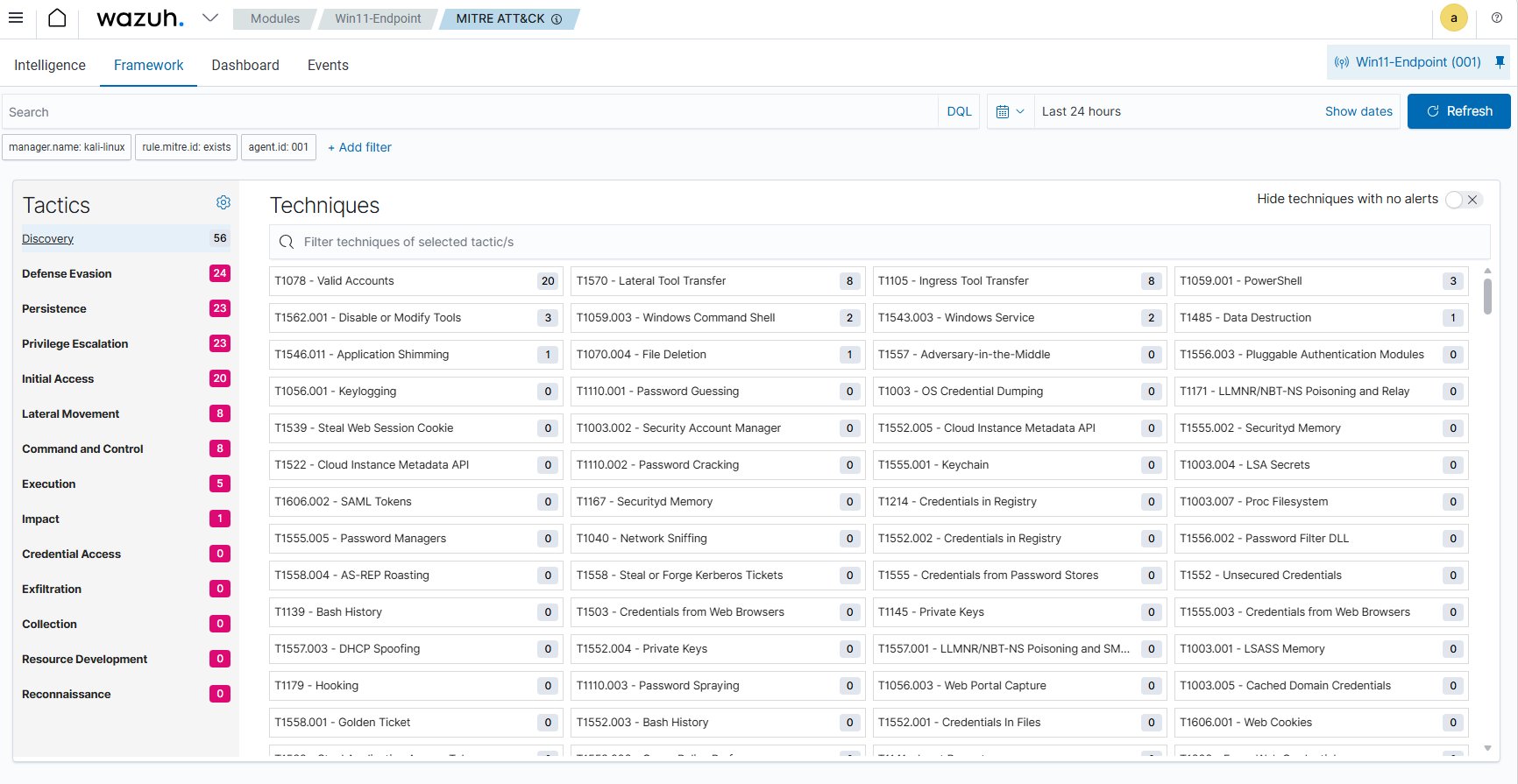Click the magnifier icon in techniques filter

pyautogui.click(x=287, y=242)
